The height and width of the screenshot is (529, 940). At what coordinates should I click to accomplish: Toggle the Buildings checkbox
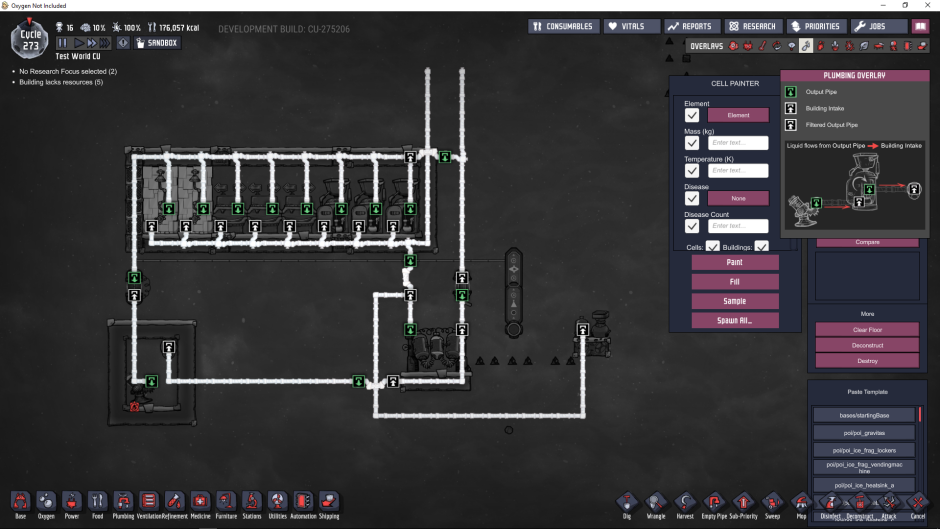coord(761,247)
